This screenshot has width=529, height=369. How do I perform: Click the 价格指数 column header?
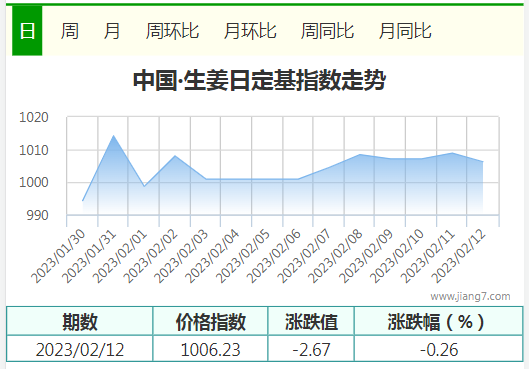click(210, 321)
